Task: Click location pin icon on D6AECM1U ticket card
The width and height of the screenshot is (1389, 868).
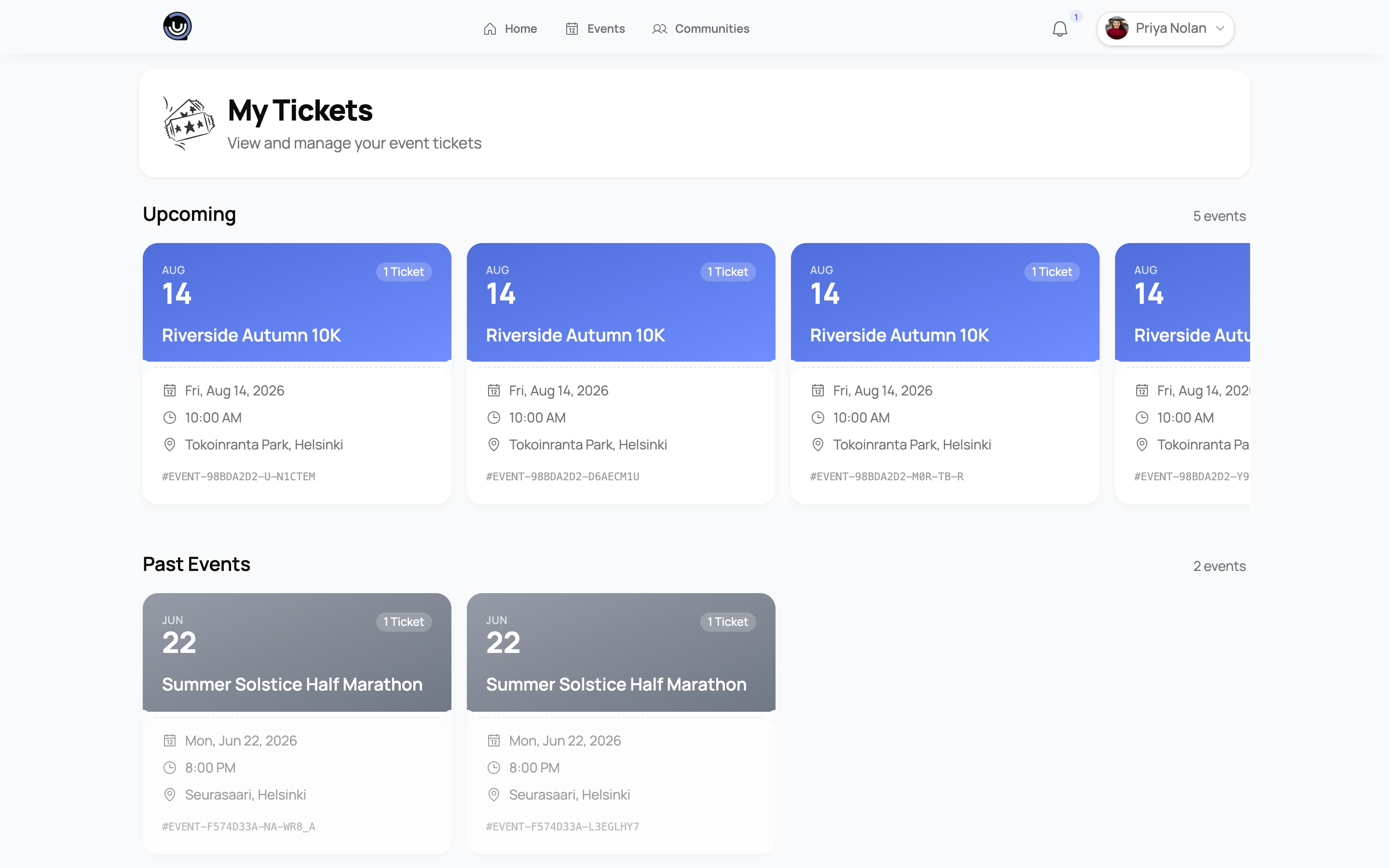Action: click(x=493, y=445)
